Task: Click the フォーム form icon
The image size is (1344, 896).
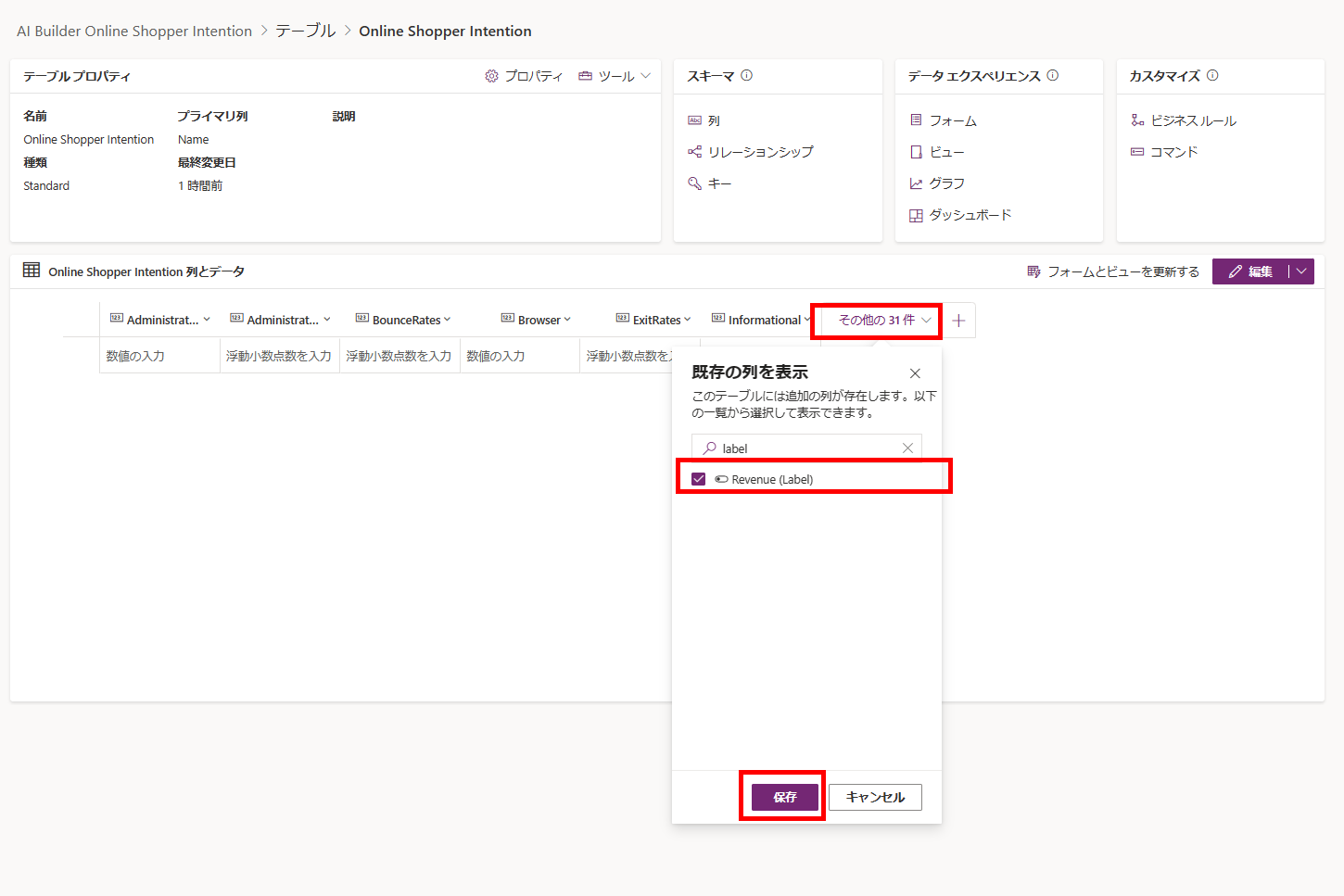Action: click(916, 120)
